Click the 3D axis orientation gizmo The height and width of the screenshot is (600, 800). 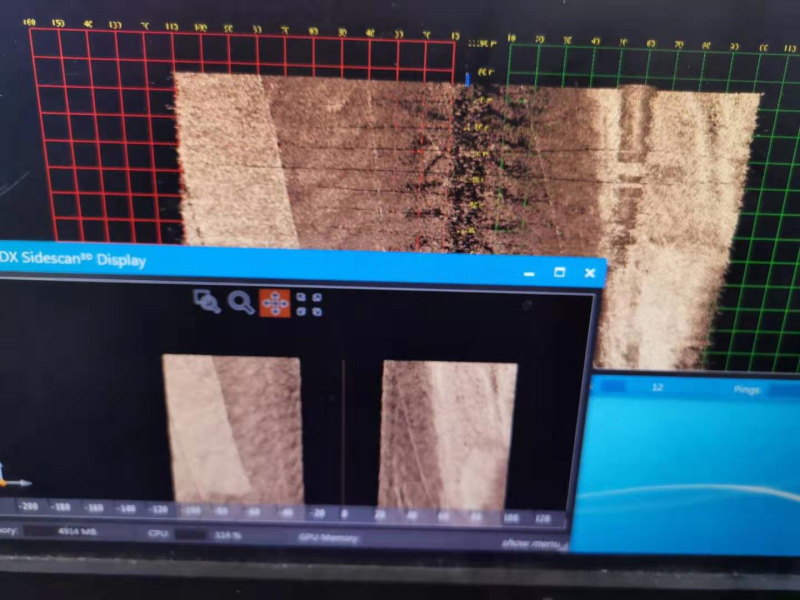point(8,478)
